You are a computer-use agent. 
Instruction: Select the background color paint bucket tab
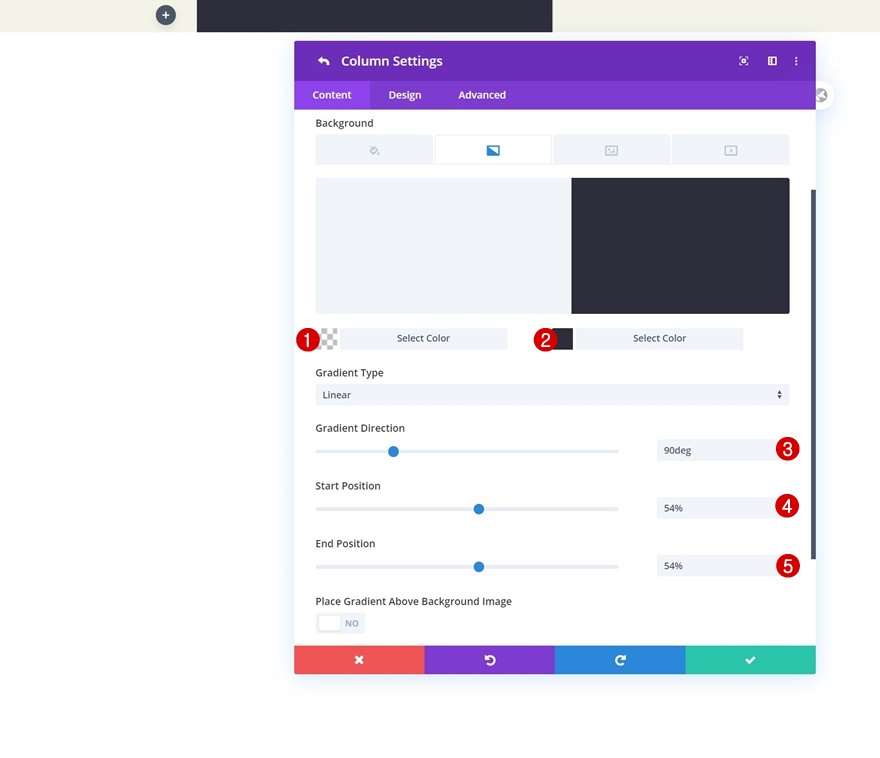[374, 150]
